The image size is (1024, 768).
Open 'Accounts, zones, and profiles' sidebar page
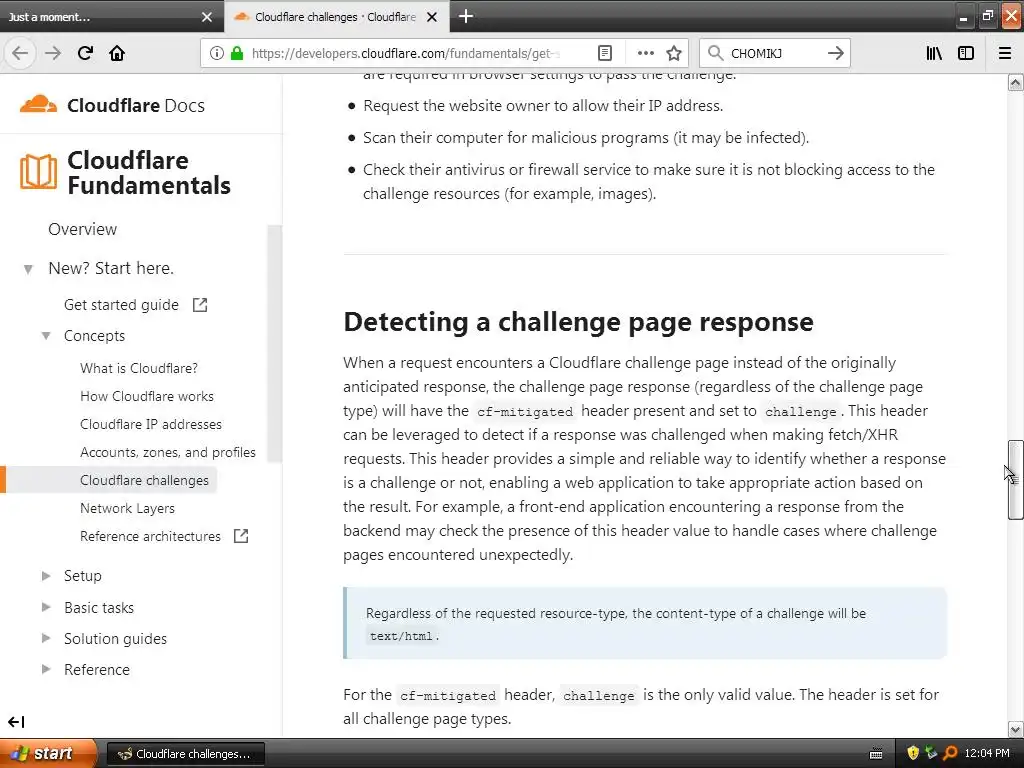coord(167,453)
